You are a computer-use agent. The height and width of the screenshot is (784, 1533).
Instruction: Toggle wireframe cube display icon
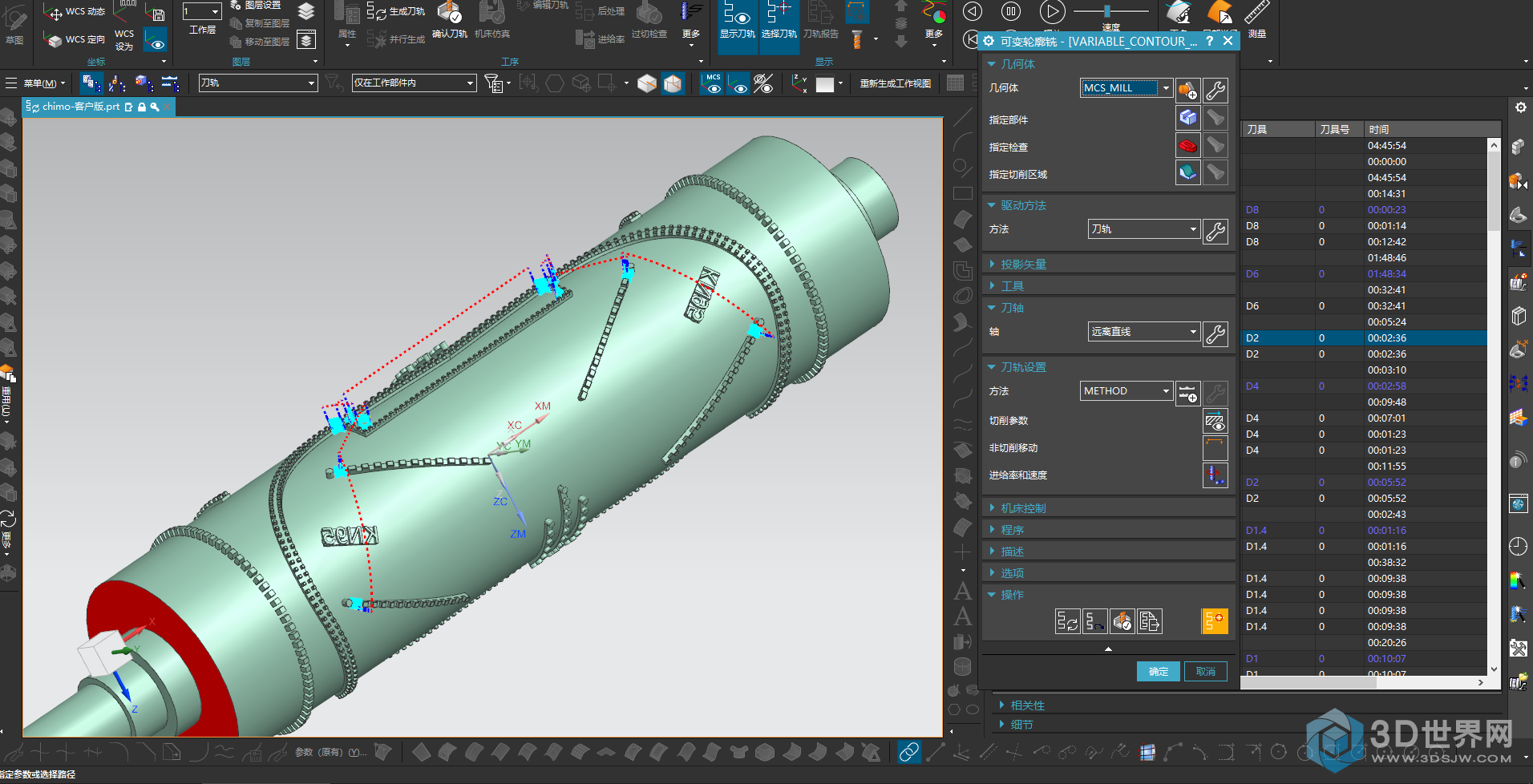(647, 83)
